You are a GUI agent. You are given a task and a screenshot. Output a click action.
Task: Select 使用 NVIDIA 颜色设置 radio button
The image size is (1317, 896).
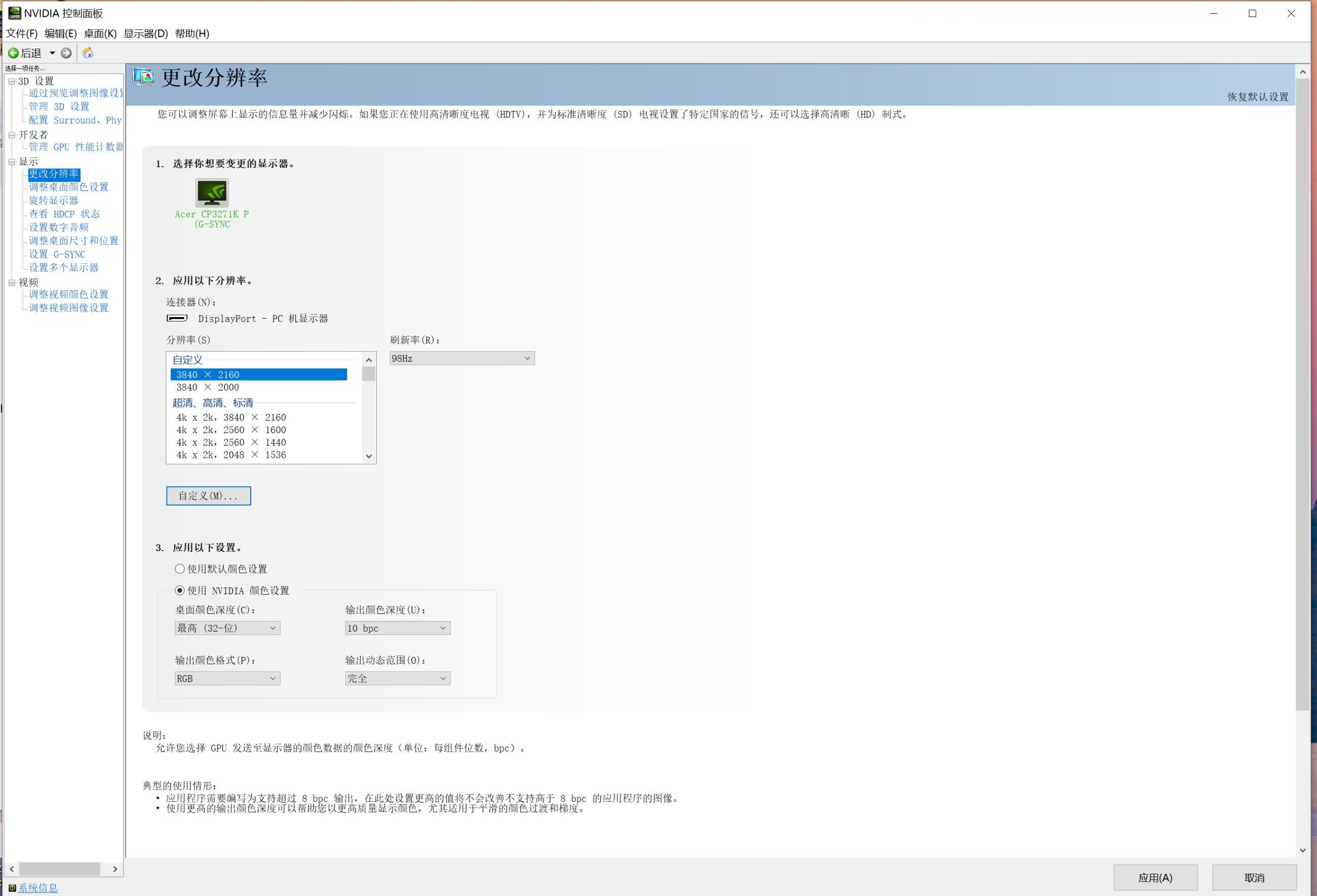[180, 591]
